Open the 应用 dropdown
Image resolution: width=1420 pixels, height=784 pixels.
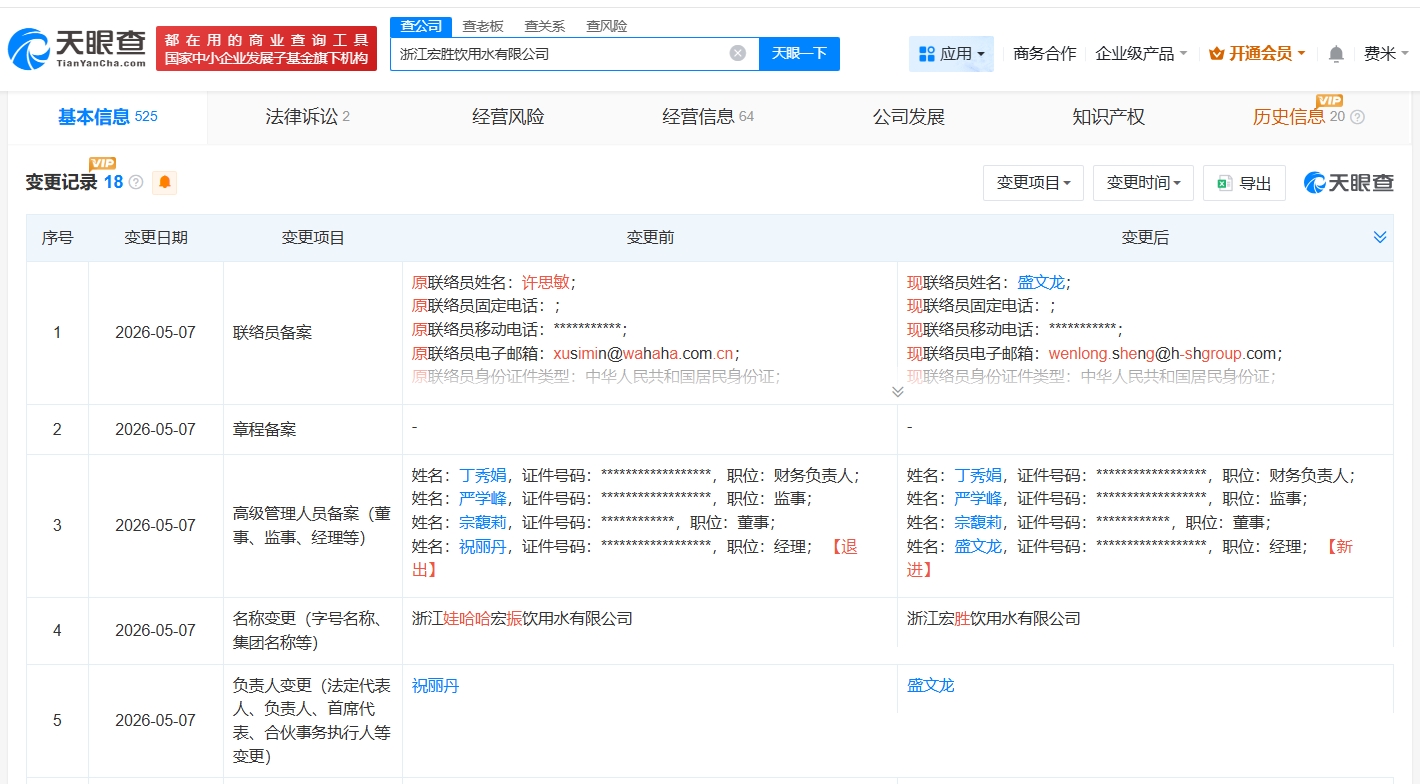951,53
